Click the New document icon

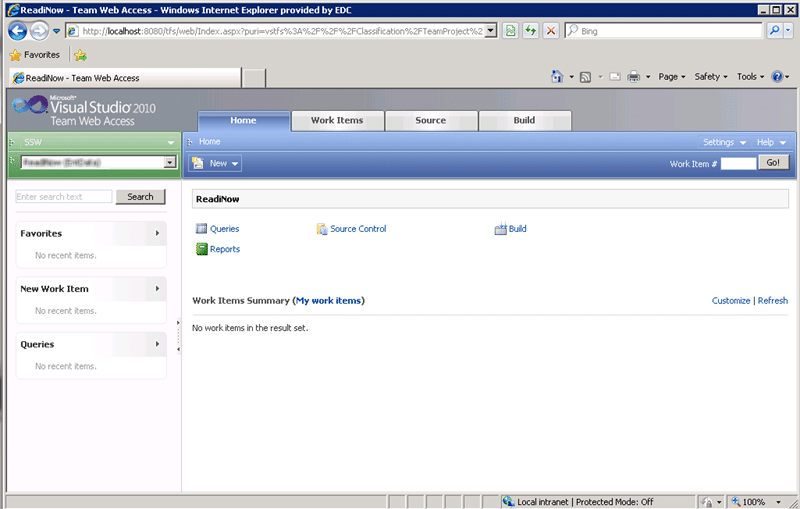point(198,163)
